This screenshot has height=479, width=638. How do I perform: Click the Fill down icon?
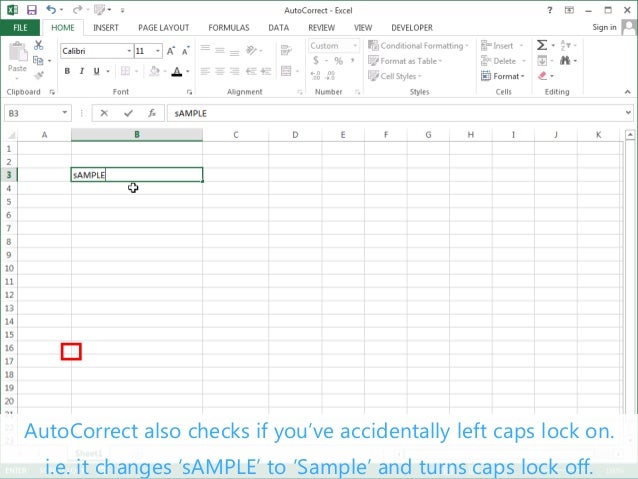[x=542, y=61]
